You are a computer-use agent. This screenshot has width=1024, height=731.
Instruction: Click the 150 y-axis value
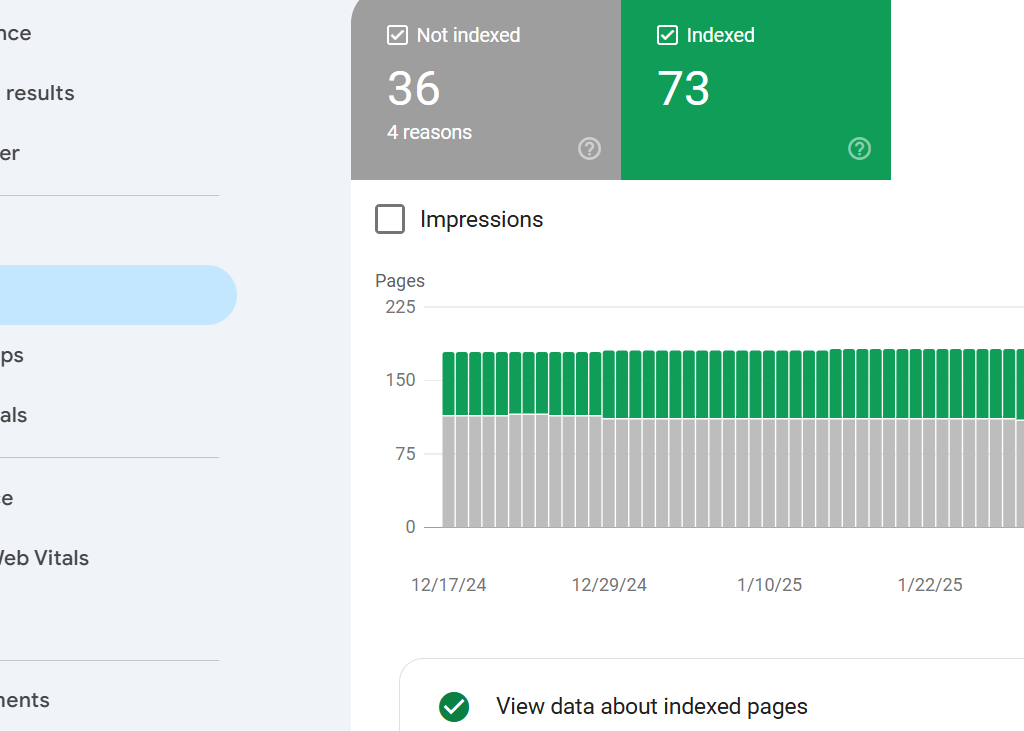[x=400, y=380]
